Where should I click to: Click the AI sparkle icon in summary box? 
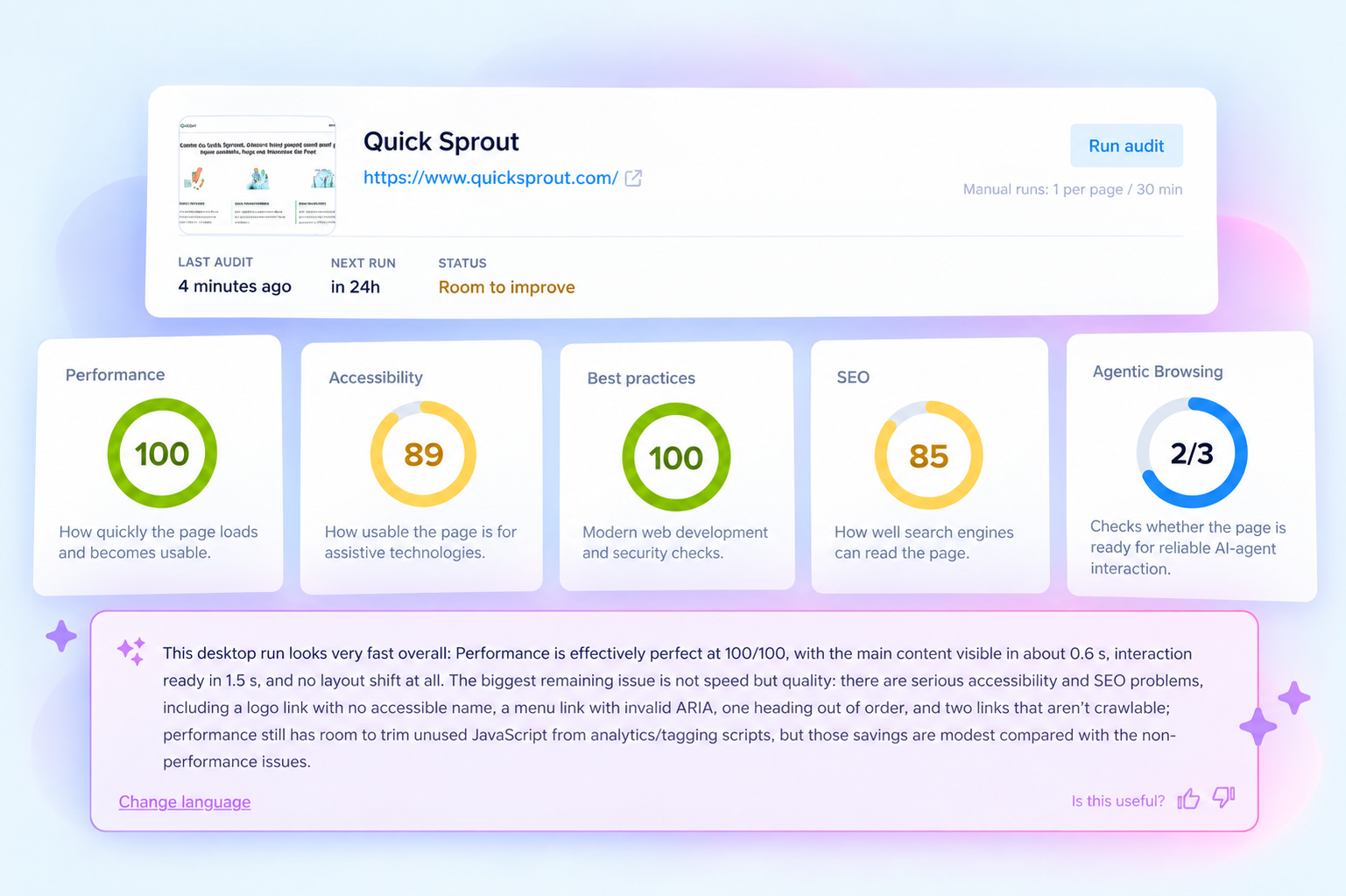tap(131, 651)
